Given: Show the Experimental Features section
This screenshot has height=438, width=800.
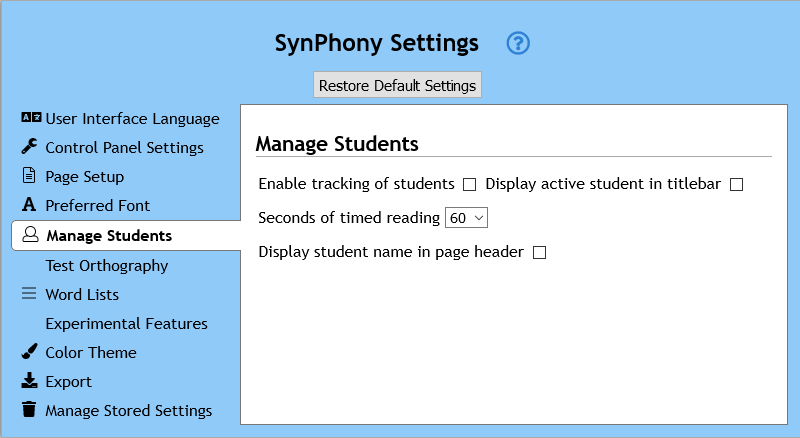Looking at the screenshot, I should pyautogui.click(x=127, y=324).
